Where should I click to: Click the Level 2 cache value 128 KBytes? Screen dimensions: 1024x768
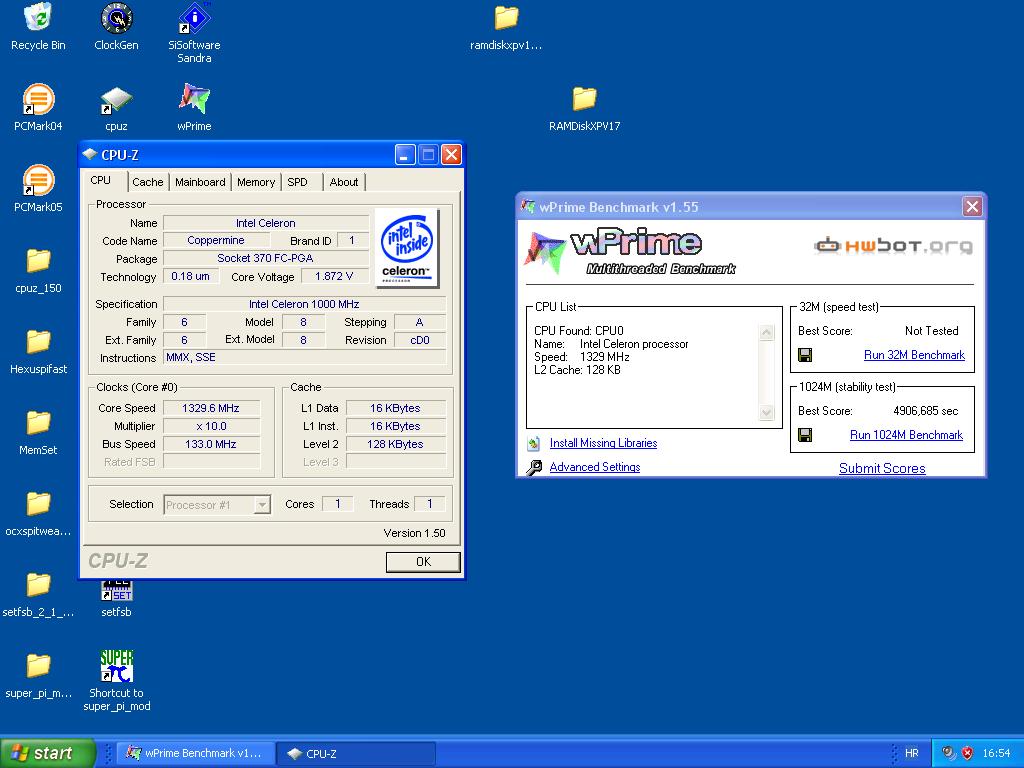click(395, 444)
